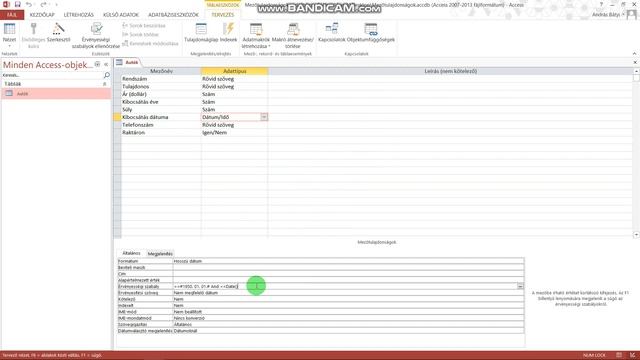Open the Tulajdonságlap property sheet
Screen dimensions: 640x360
[201, 33]
